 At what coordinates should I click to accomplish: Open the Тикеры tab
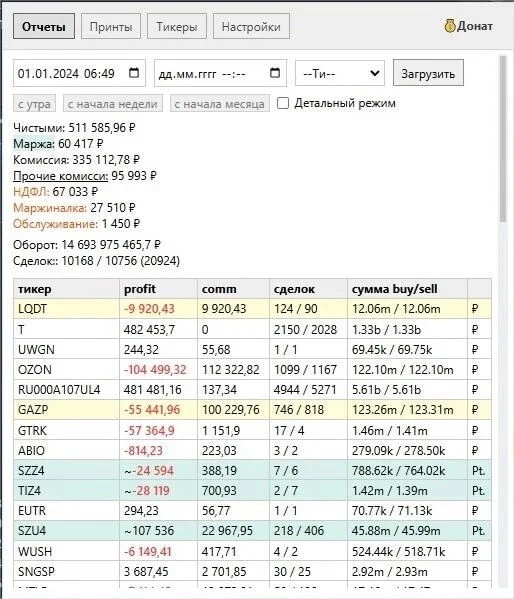point(177,26)
